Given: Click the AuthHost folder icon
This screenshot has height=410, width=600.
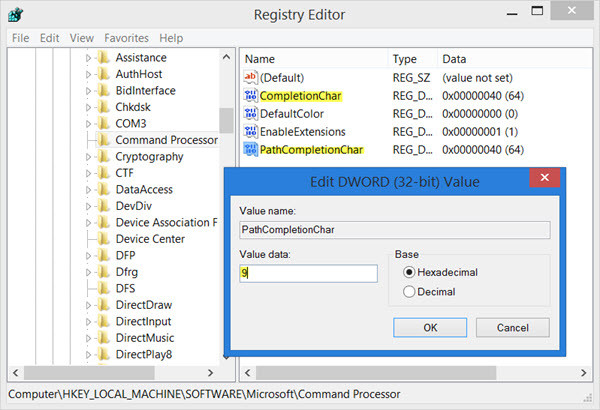Looking at the screenshot, I should coord(103,74).
